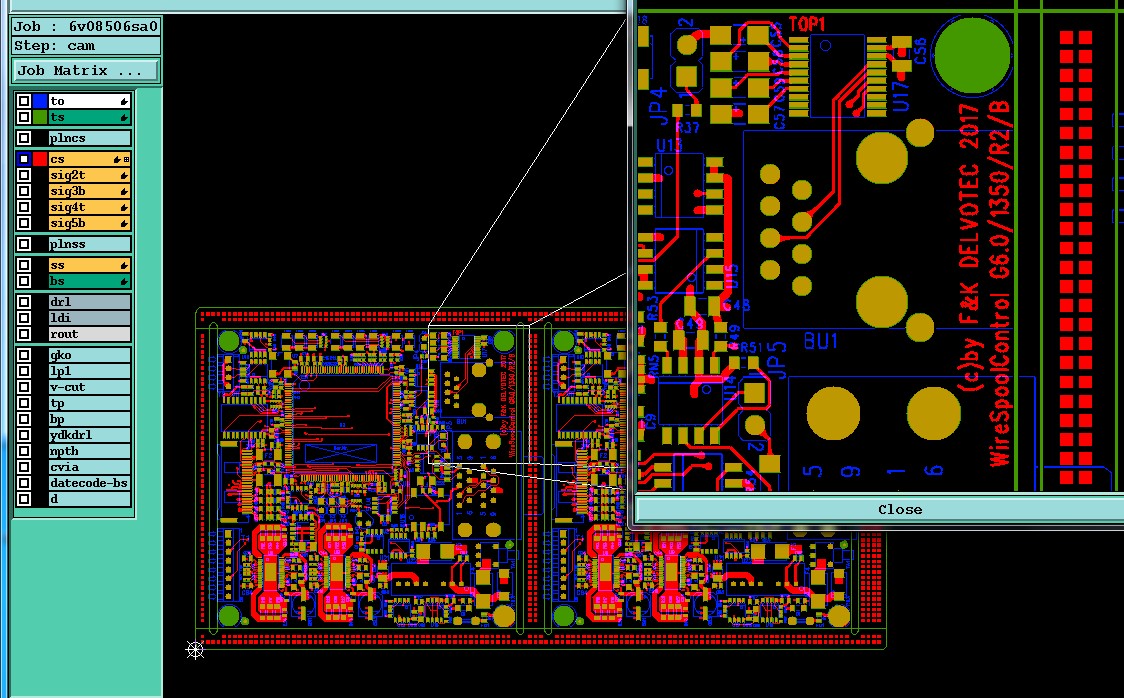Click the origin datum marker below the panel
The width and height of the screenshot is (1124, 698).
click(195, 650)
